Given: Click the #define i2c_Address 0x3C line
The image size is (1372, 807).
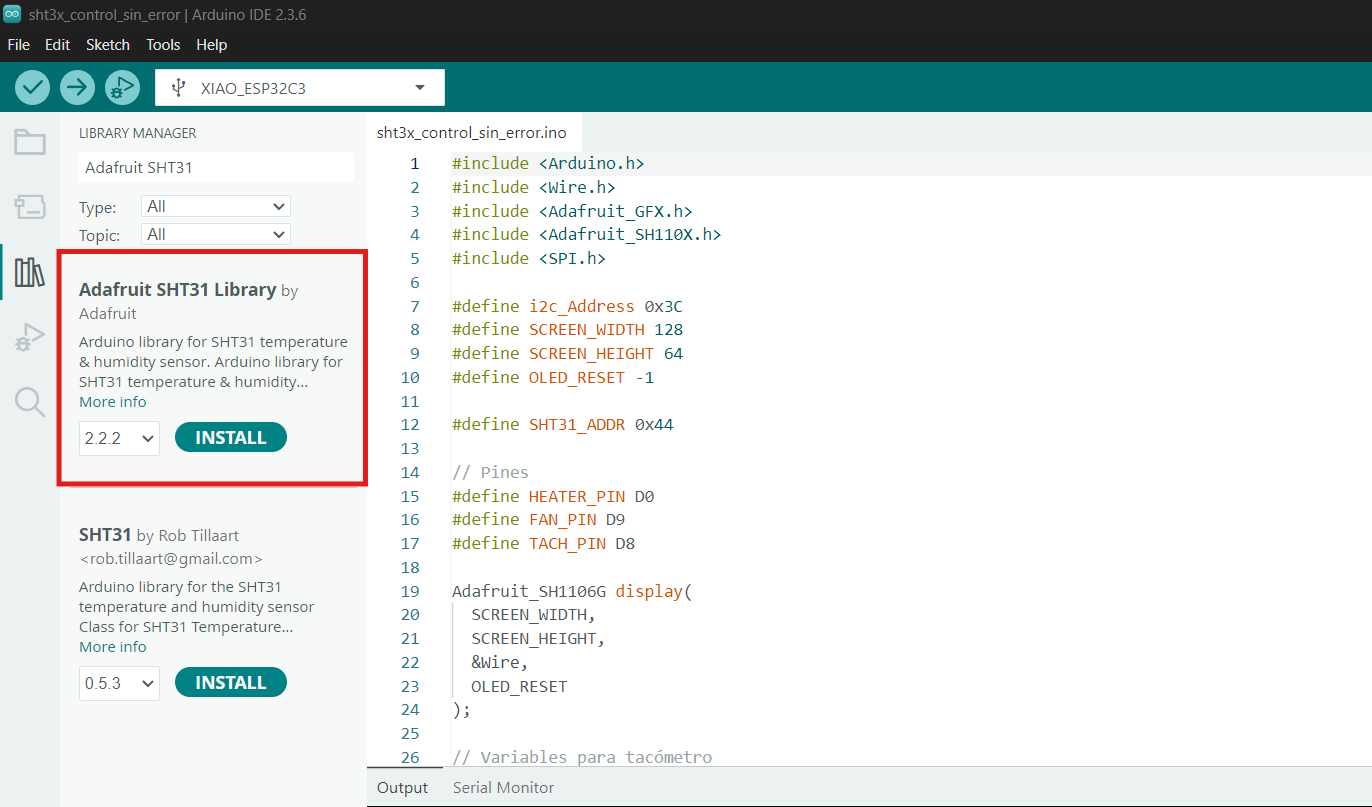Looking at the screenshot, I should [567, 306].
